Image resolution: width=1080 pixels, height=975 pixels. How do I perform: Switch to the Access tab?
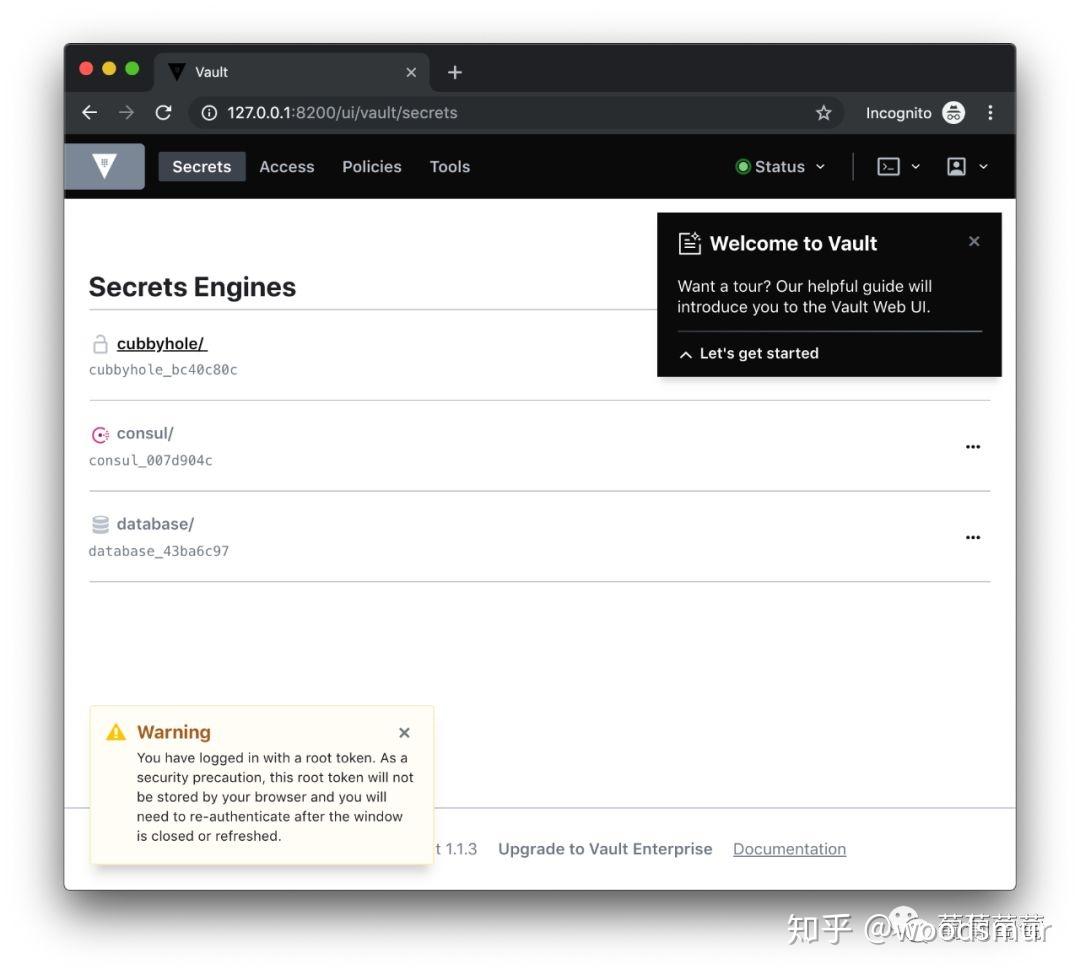point(286,167)
